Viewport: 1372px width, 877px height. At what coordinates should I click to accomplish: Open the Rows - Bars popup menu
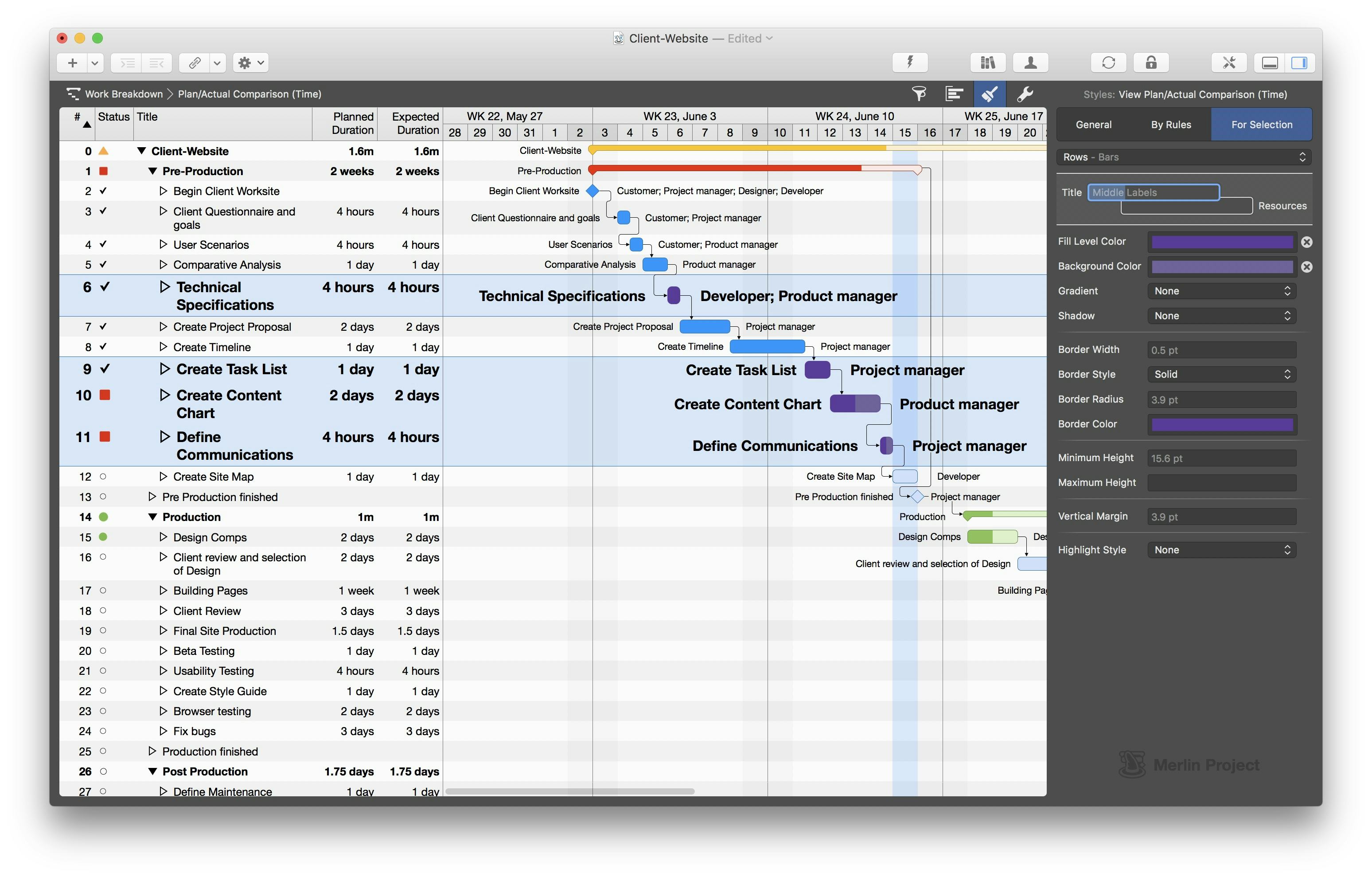1183,157
